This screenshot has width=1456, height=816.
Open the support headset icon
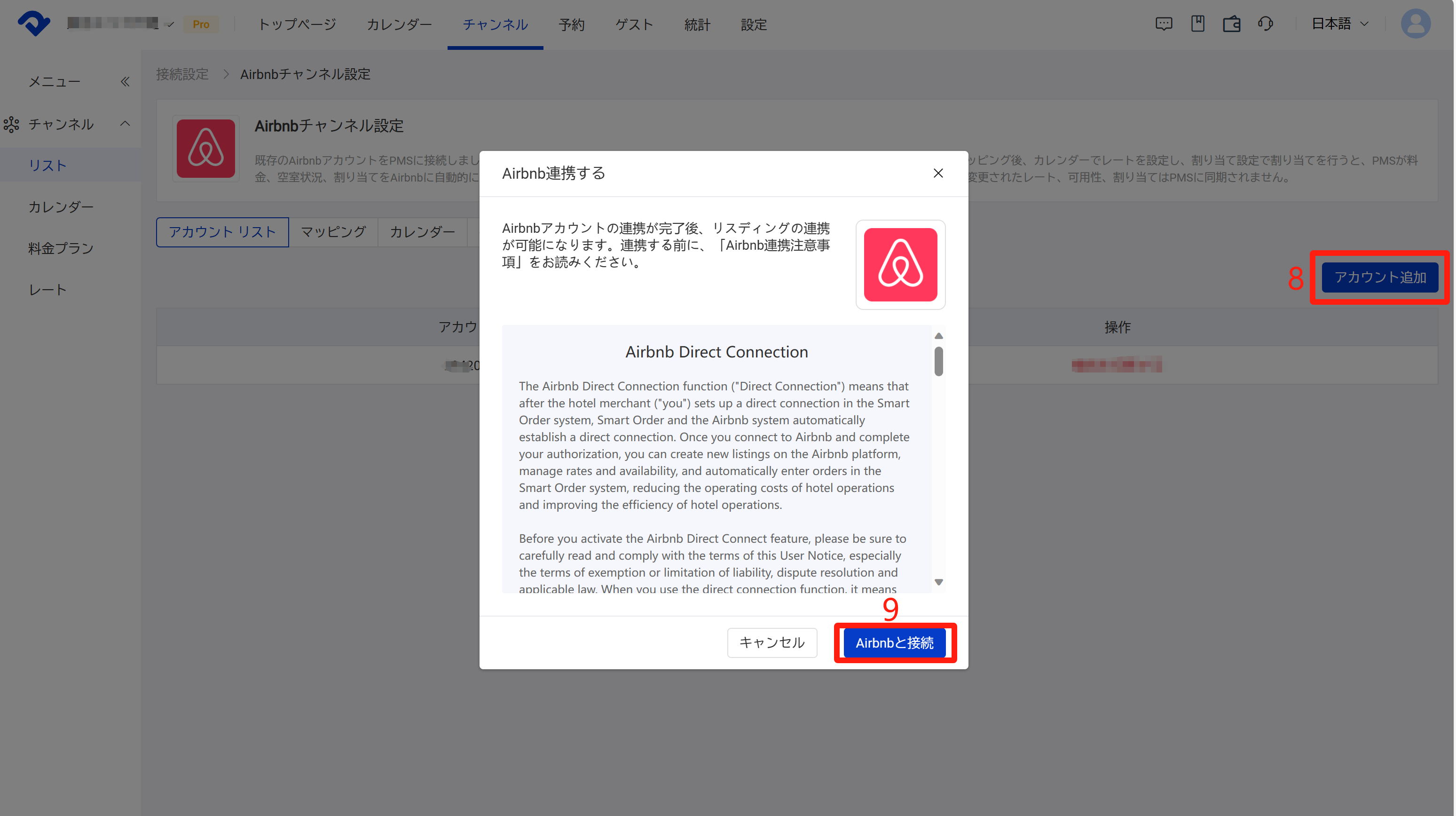1266,24
